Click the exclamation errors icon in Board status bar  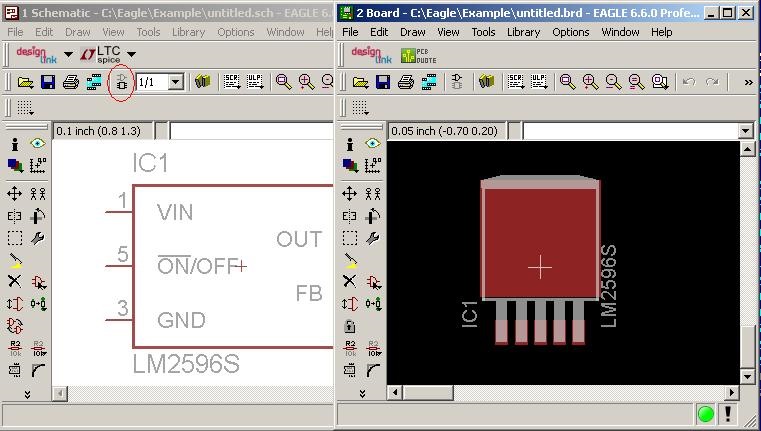coord(728,414)
